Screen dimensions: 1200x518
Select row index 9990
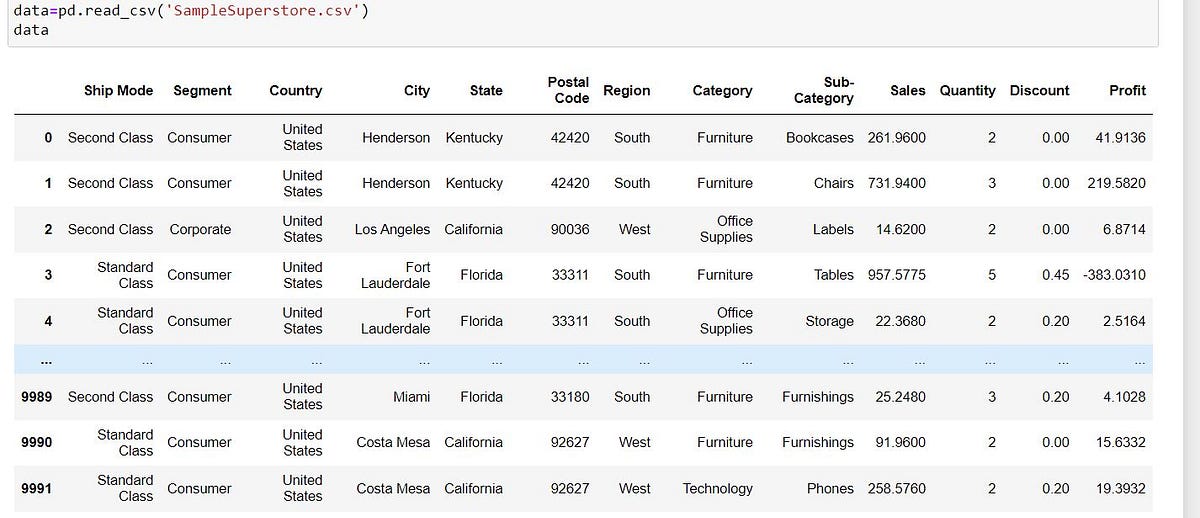(x=36, y=442)
